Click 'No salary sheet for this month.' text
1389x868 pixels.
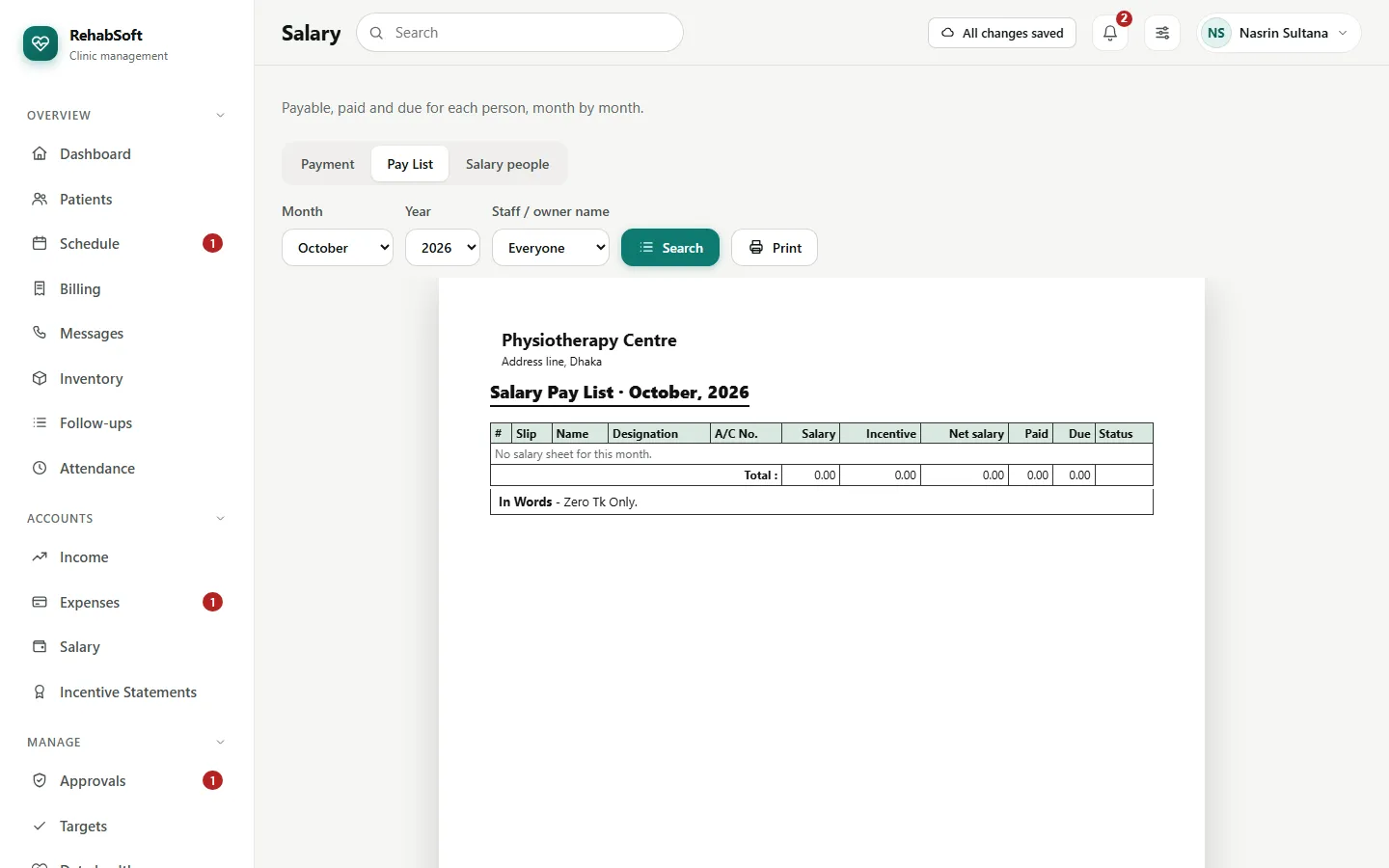coord(573,454)
